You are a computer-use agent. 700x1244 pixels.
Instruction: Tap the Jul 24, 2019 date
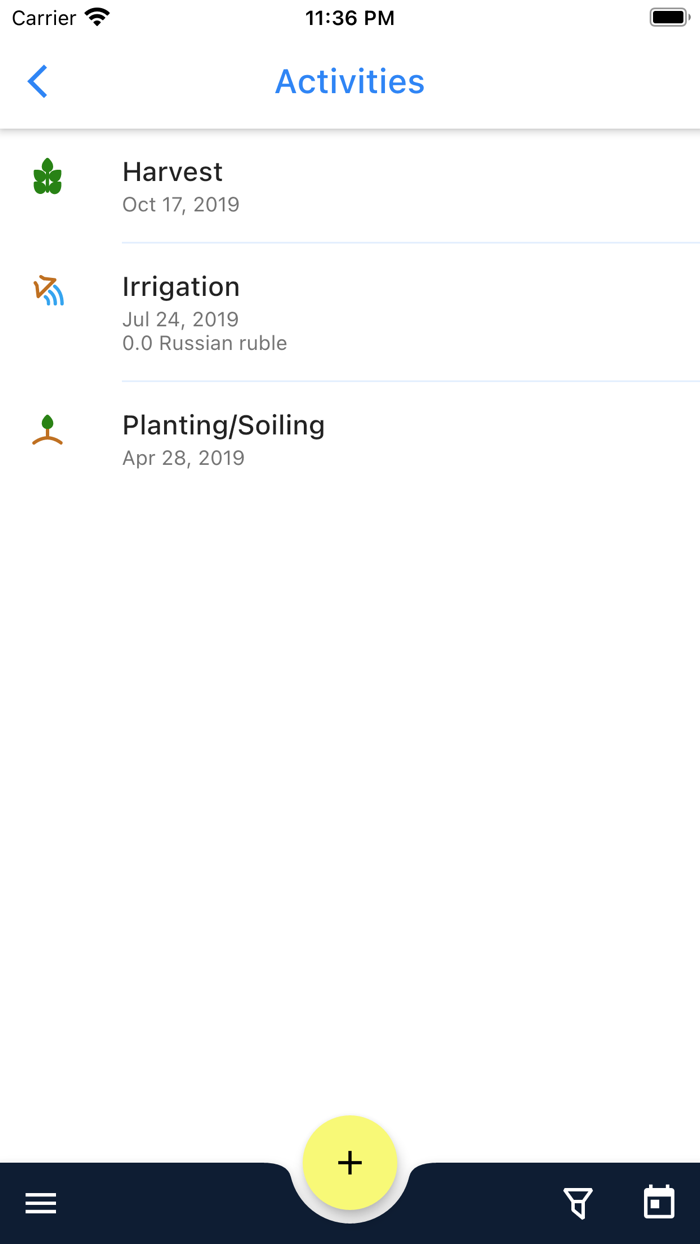point(180,320)
